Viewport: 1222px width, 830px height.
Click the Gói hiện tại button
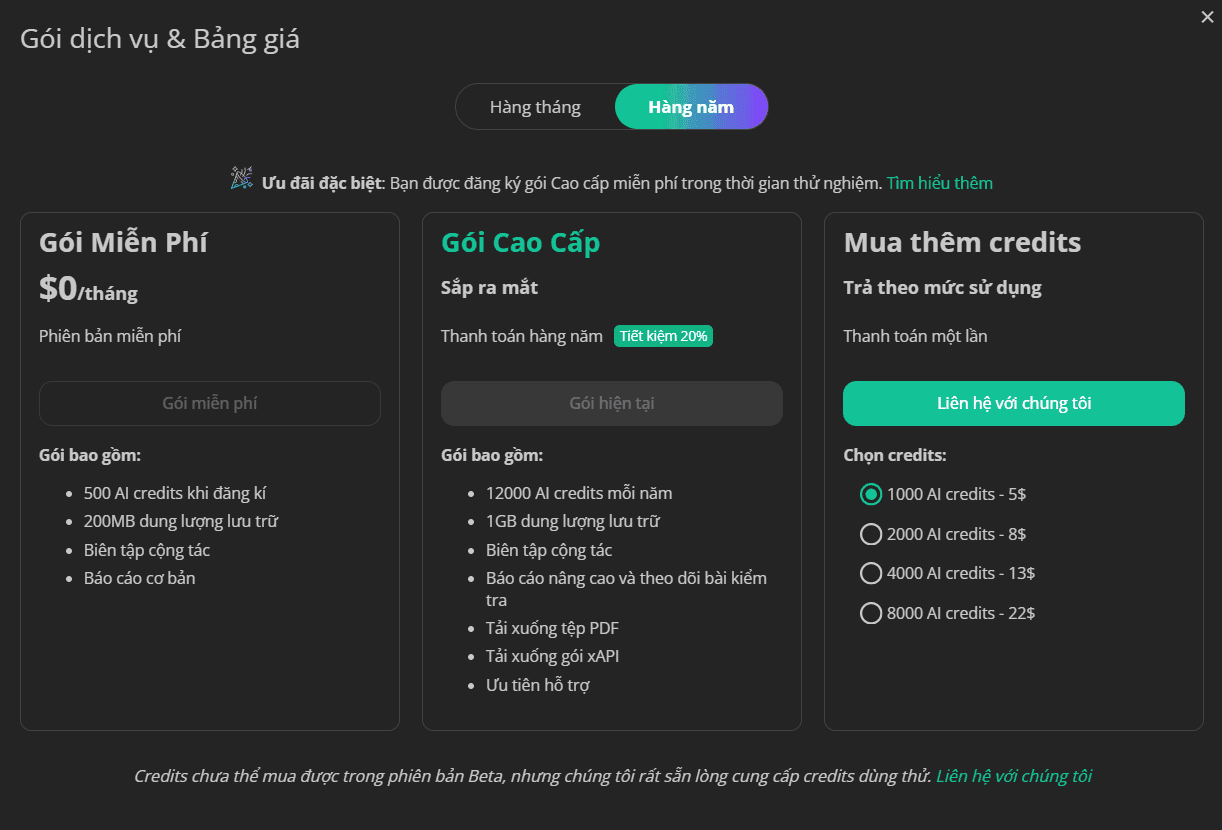pyautogui.click(x=612, y=404)
